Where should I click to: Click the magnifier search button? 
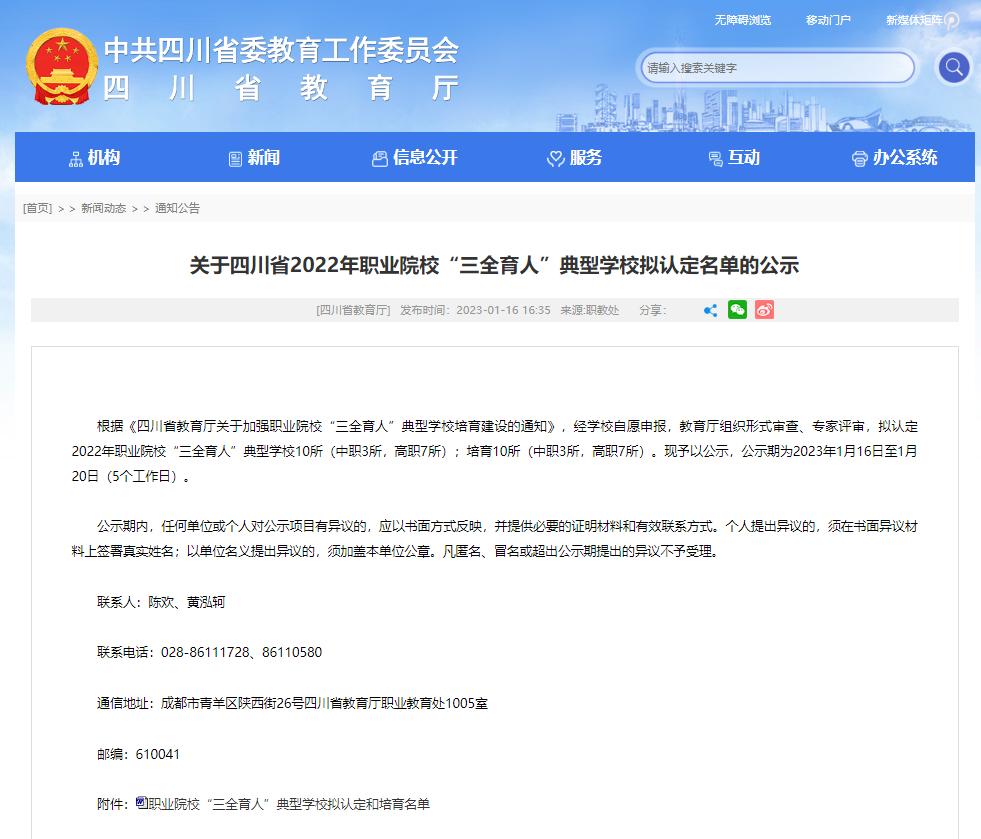pos(953,67)
